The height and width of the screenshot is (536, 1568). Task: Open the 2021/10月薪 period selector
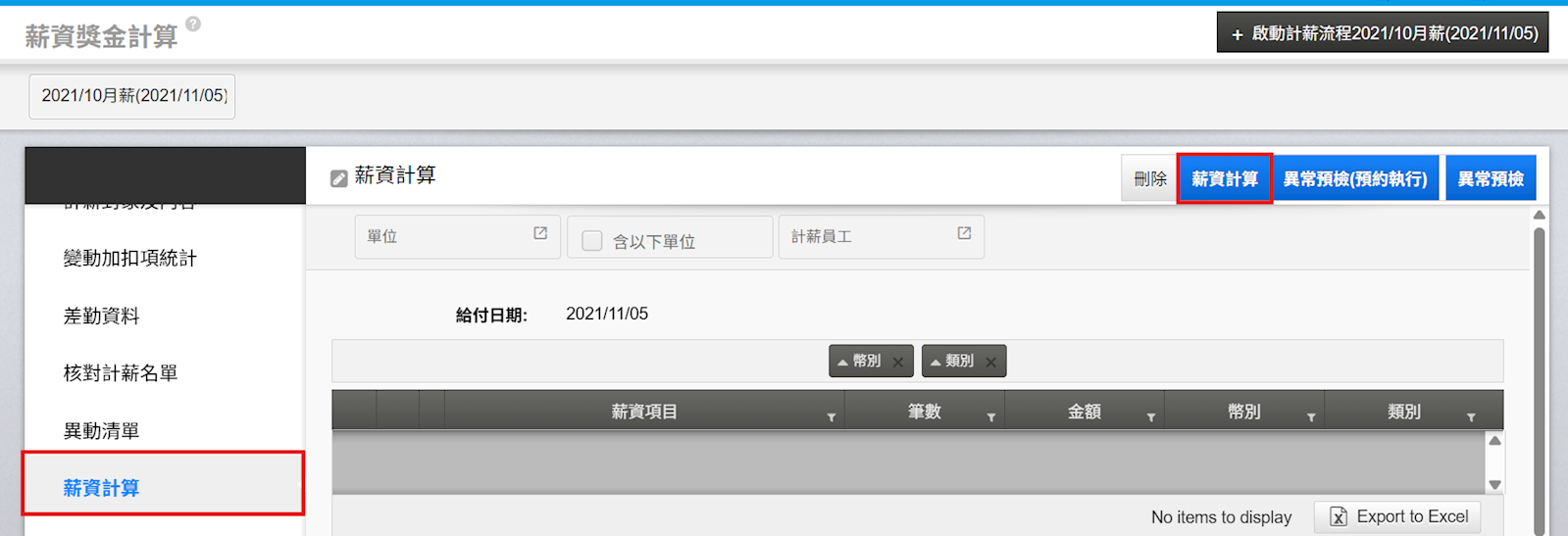coord(132,96)
